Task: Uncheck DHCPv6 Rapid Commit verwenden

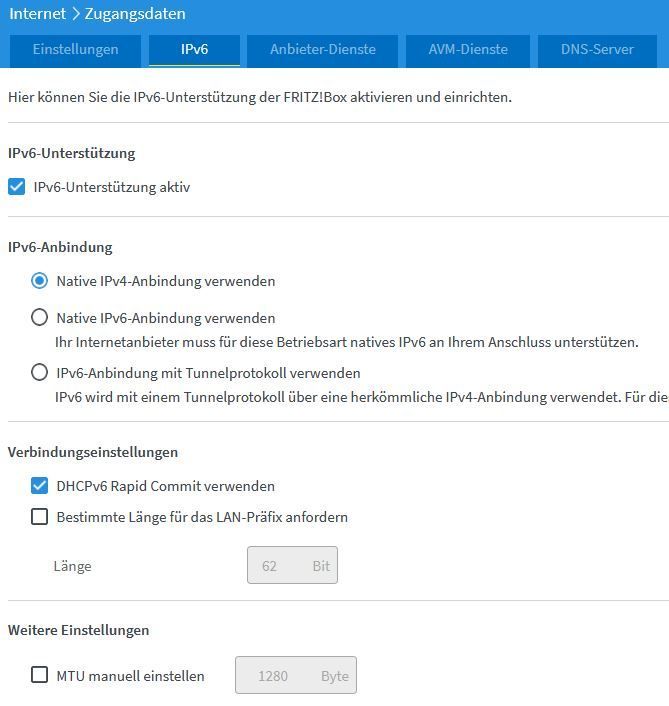Action: pyautogui.click(x=40, y=486)
